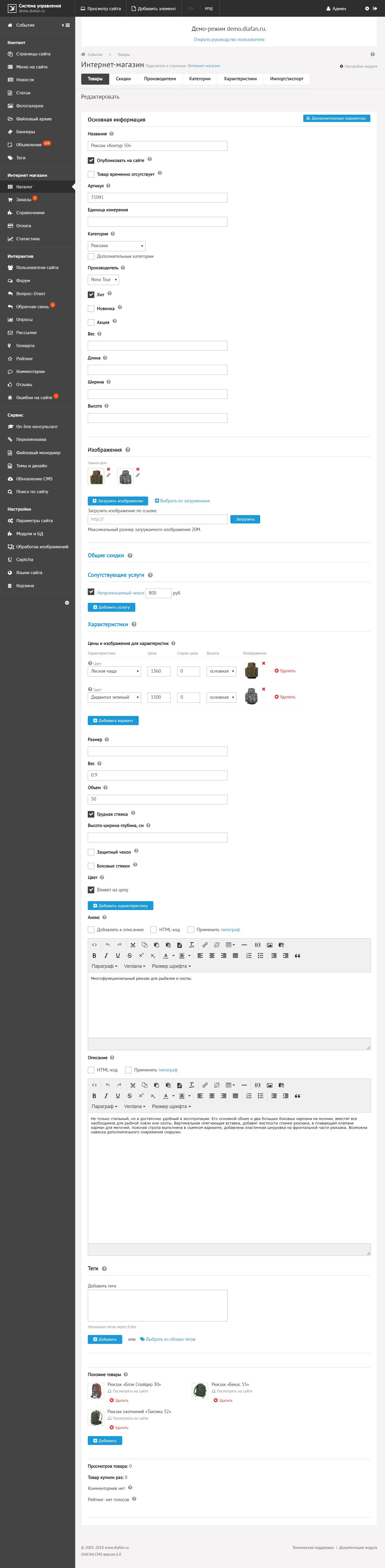Click the Артикул field containing 71041
The image size is (385, 1568).
[157, 197]
